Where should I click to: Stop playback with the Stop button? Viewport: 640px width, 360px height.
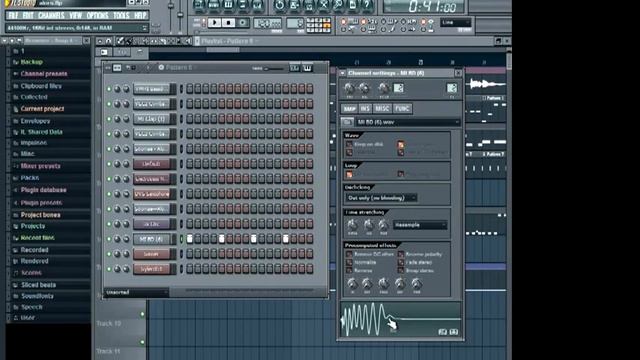pyautogui.click(x=229, y=23)
